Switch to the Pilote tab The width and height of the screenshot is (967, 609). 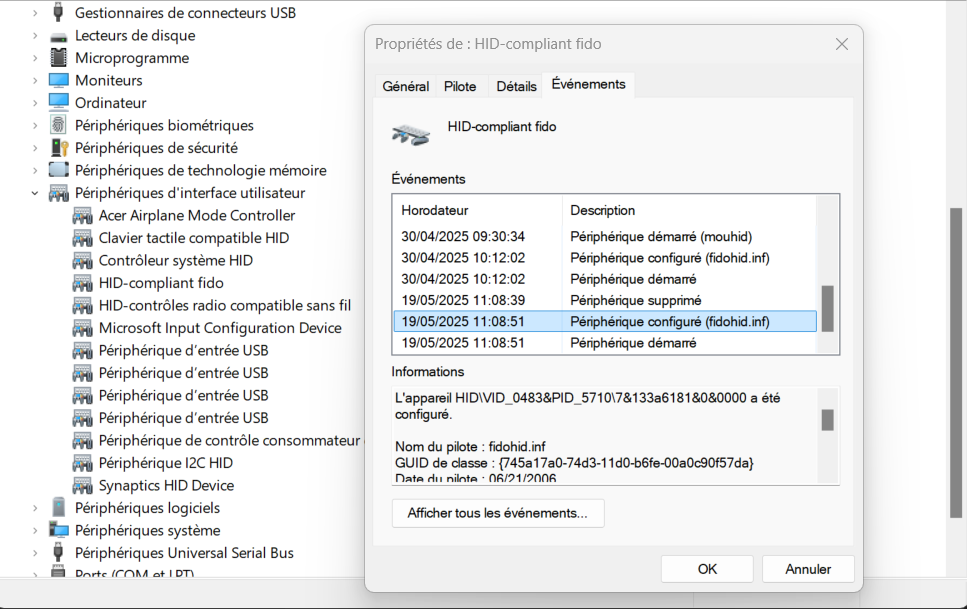point(460,87)
